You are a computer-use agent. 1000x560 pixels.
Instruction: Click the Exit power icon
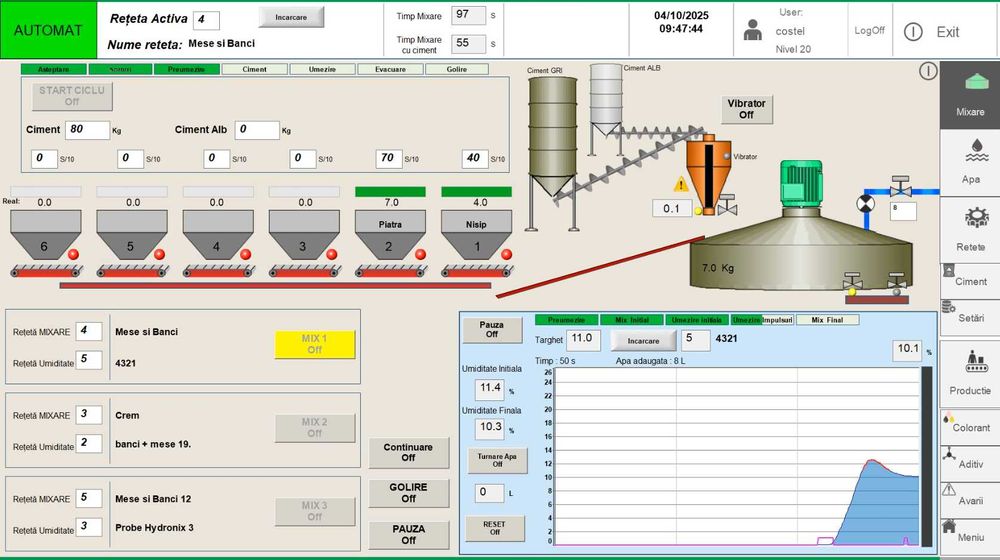(913, 32)
